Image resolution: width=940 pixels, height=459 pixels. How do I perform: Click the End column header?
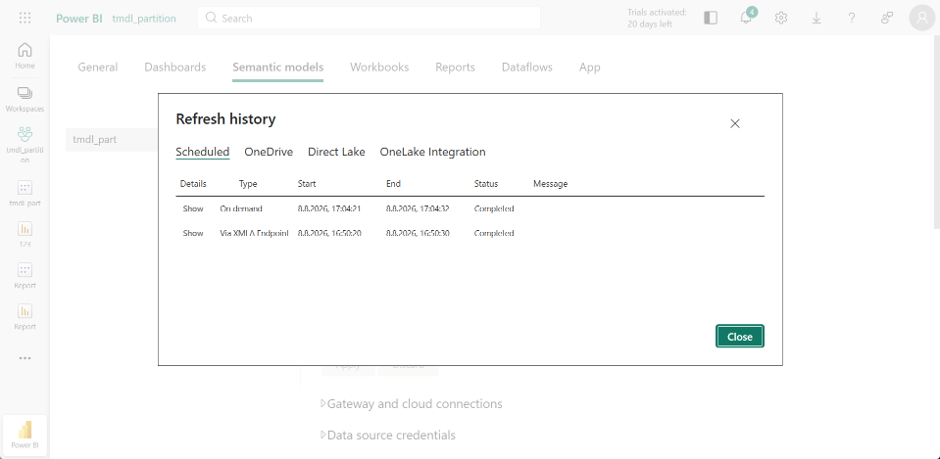[393, 184]
